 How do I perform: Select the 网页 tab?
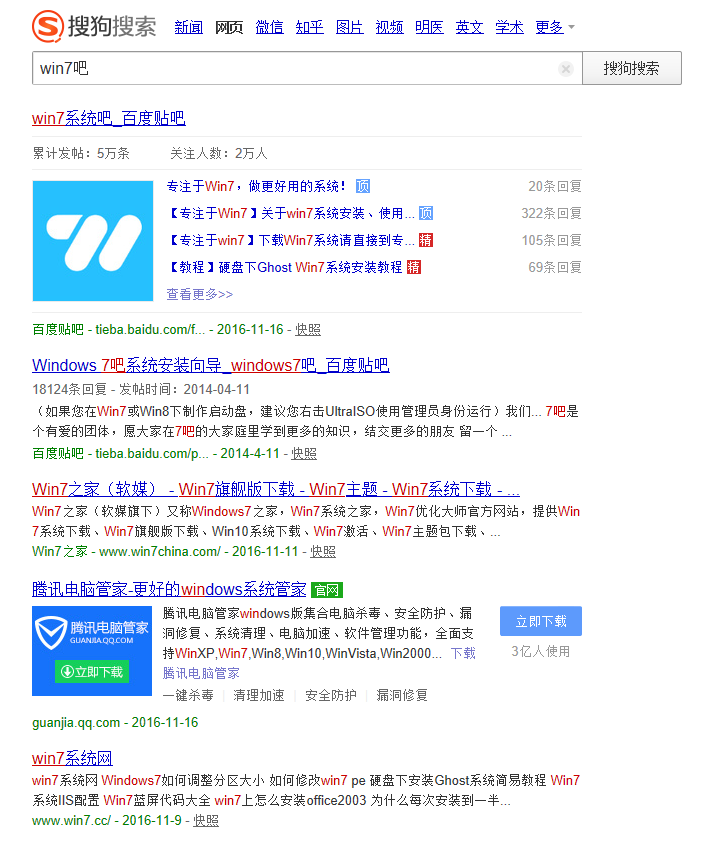[x=229, y=26]
